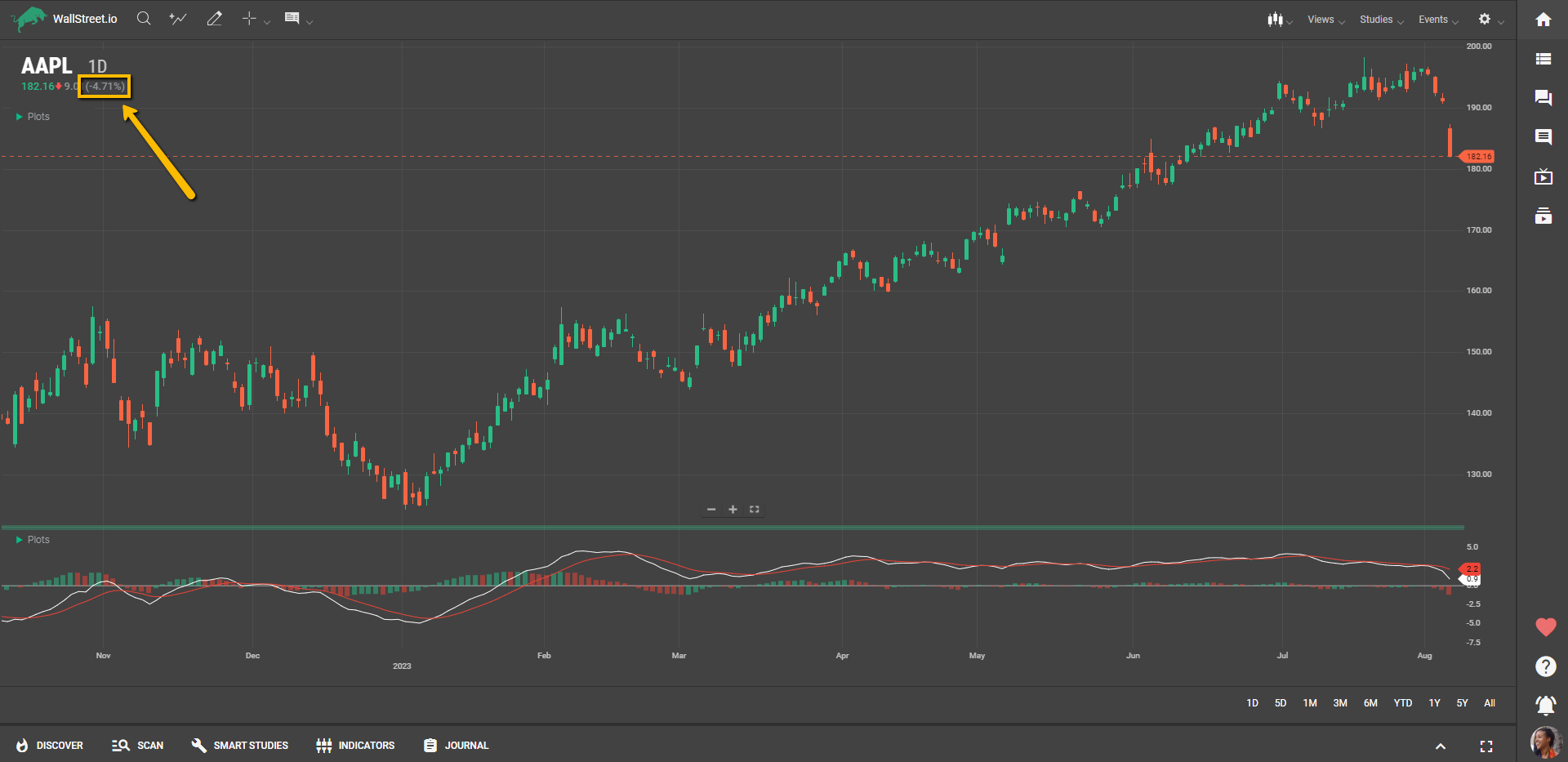Image resolution: width=1568 pixels, height=762 pixels.
Task: Click the green pane divider bar
Action: (733, 528)
